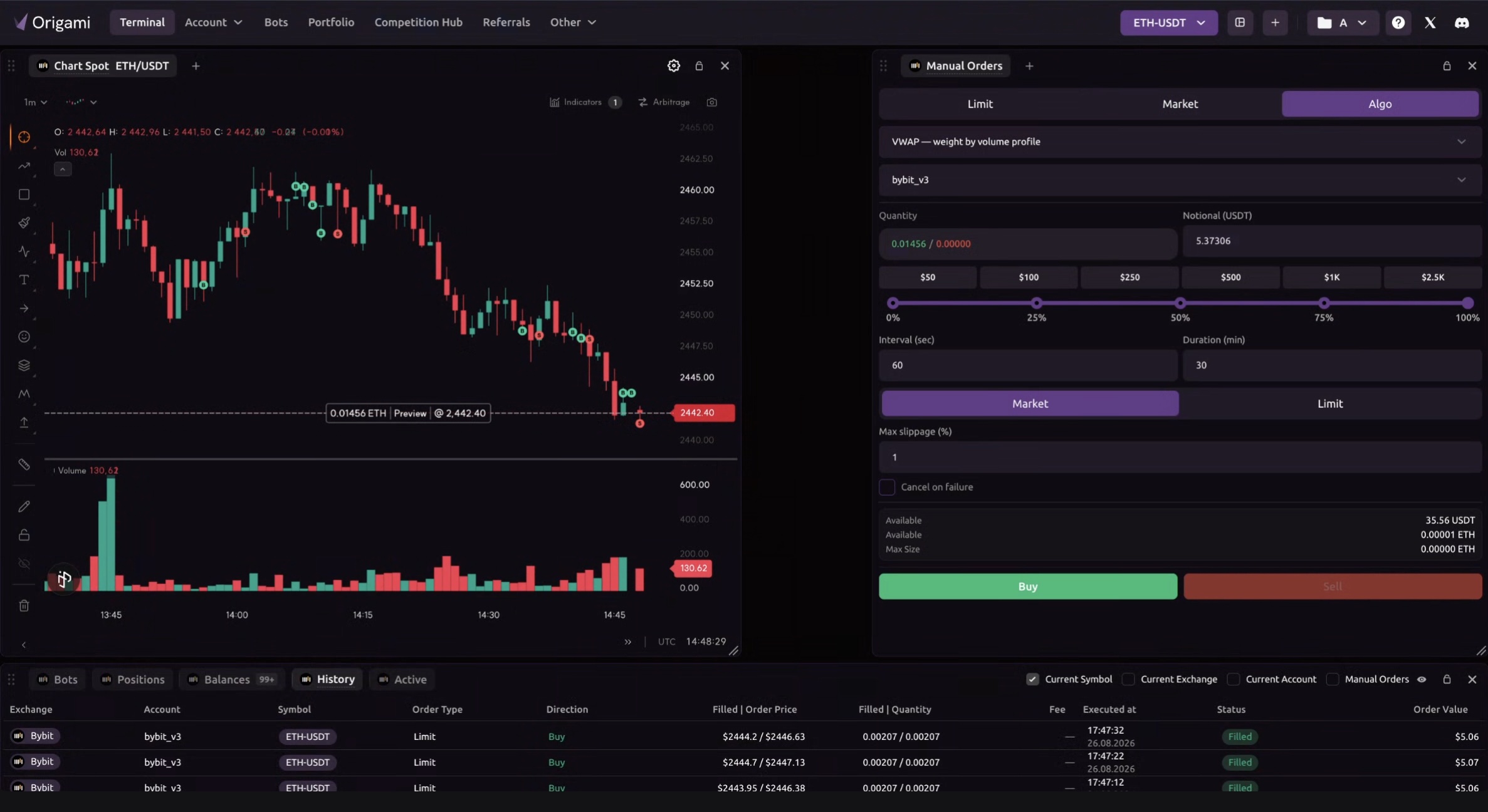The image size is (1488, 812).
Task: Open the X (Twitter) link icon
Action: pyautogui.click(x=1430, y=23)
